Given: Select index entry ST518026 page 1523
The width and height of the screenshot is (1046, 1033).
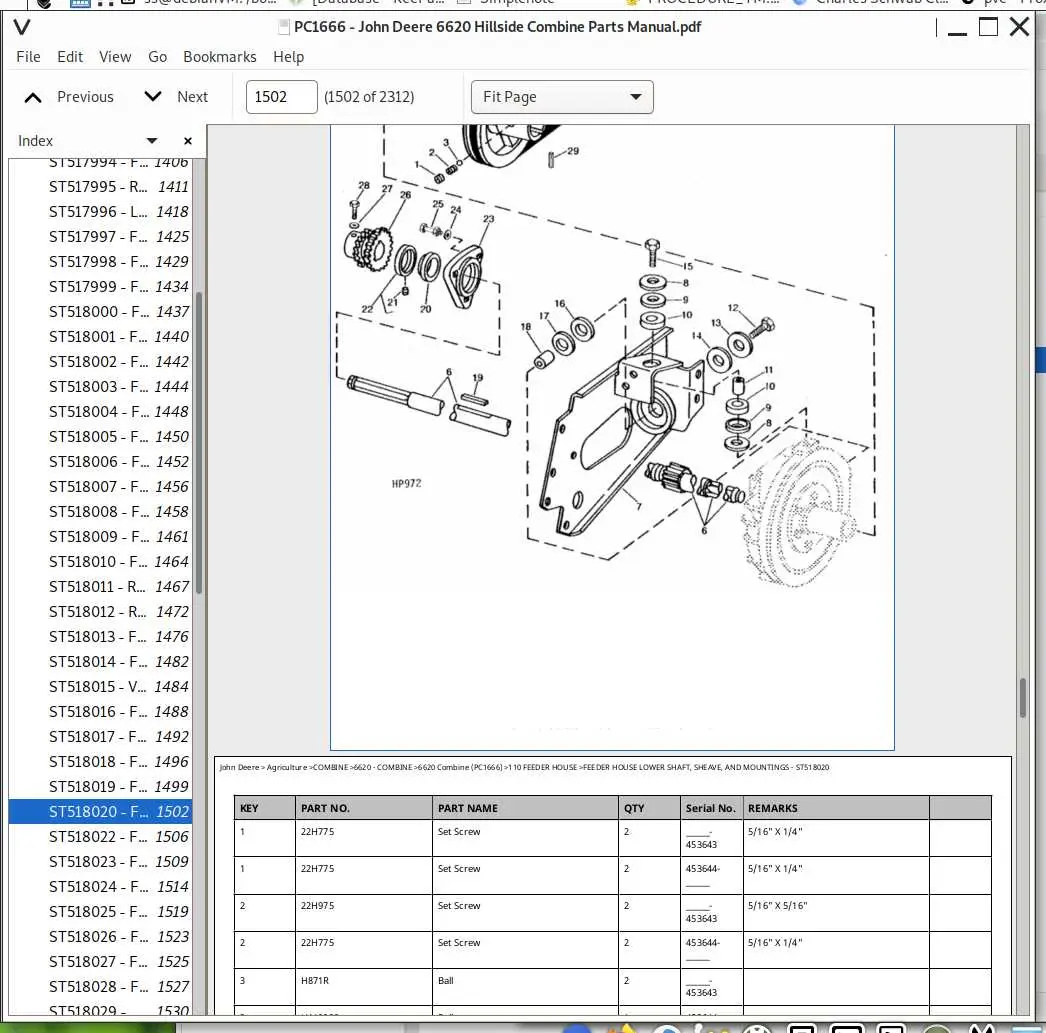Looking at the screenshot, I should point(100,937).
